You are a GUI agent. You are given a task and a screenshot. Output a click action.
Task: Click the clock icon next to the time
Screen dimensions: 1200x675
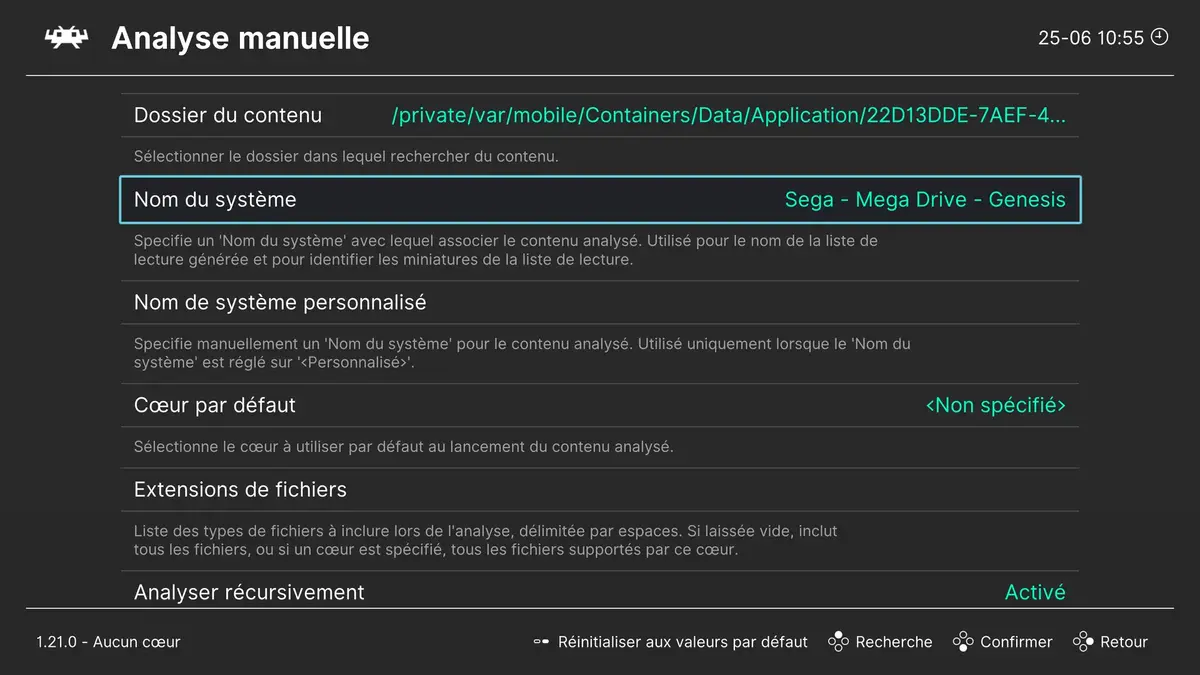click(1159, 36)
